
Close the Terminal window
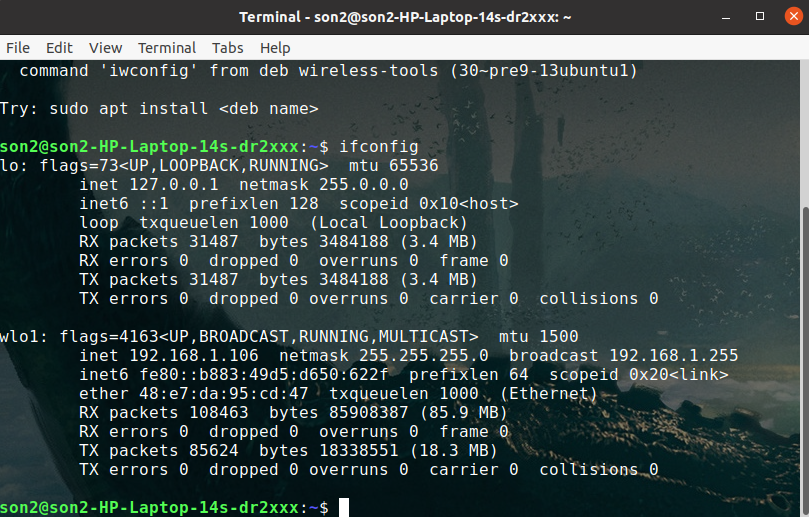coord(794,17)
